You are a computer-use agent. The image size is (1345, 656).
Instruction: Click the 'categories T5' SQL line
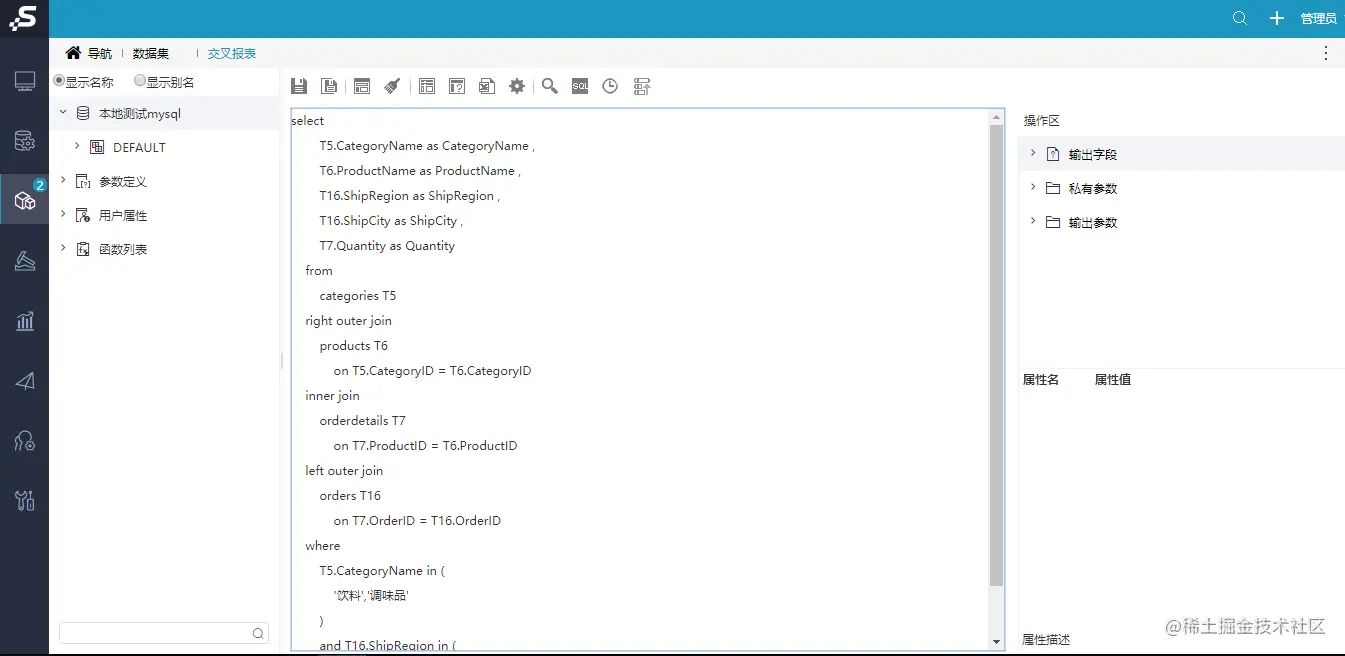click(358, 296)
